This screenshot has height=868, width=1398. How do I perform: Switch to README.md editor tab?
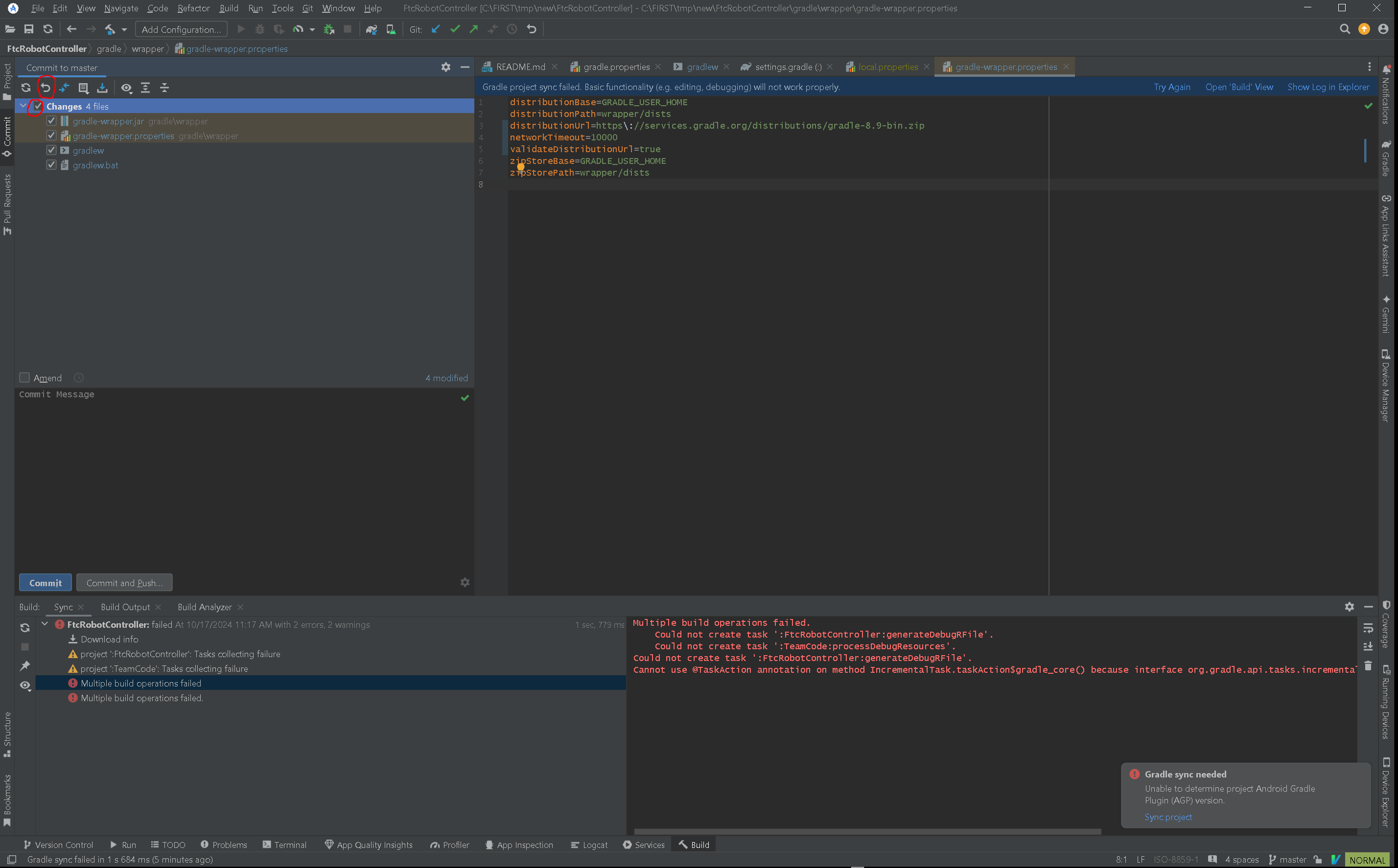520,67
